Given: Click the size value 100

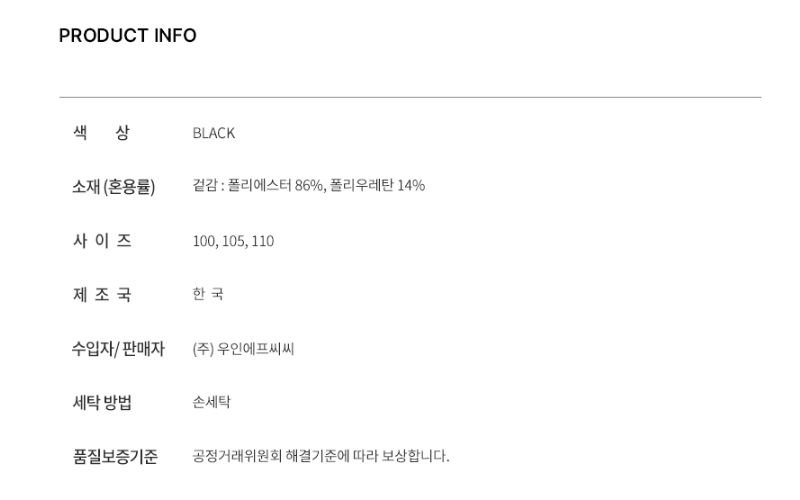Looking at the screenshot, I should coord(203,241).
